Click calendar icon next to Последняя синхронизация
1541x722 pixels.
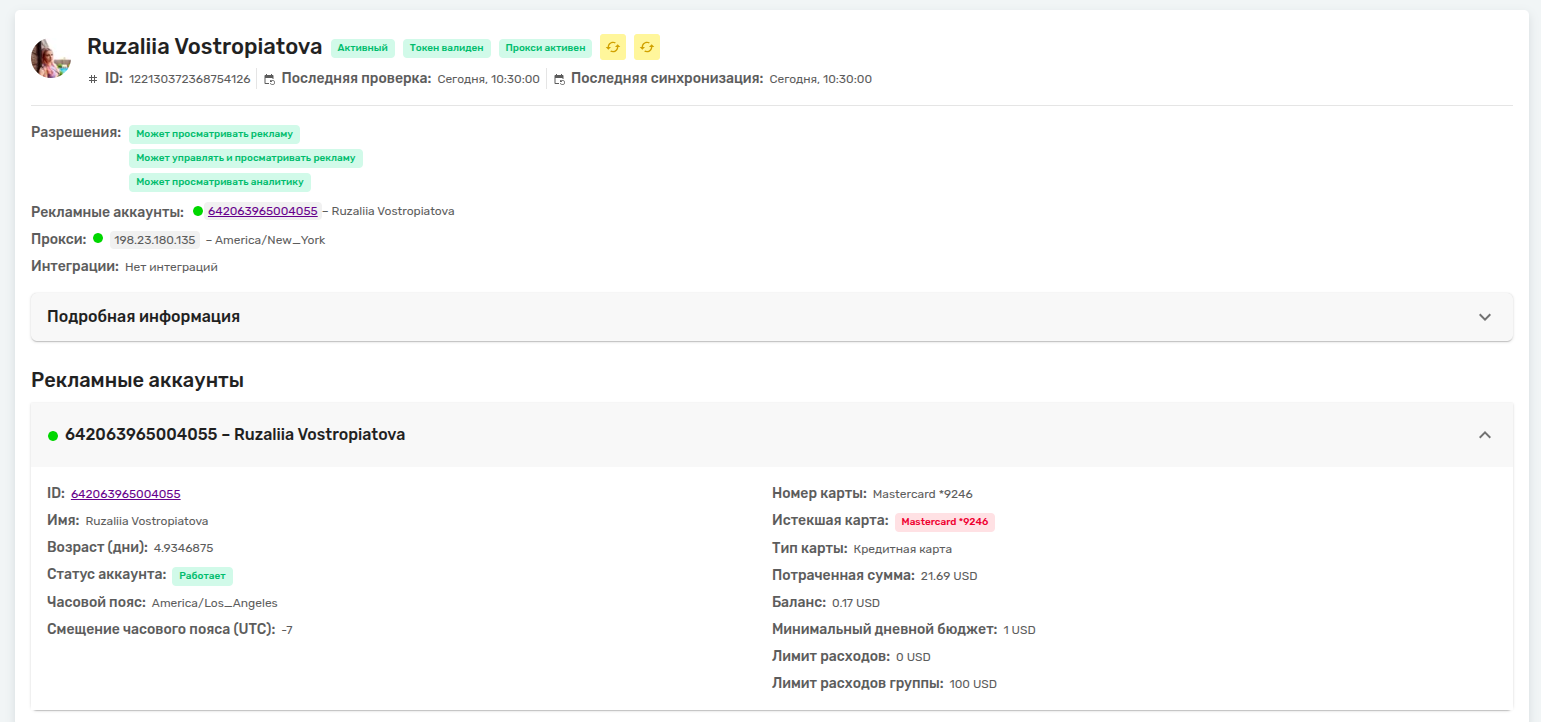click(x=559, y=79)
